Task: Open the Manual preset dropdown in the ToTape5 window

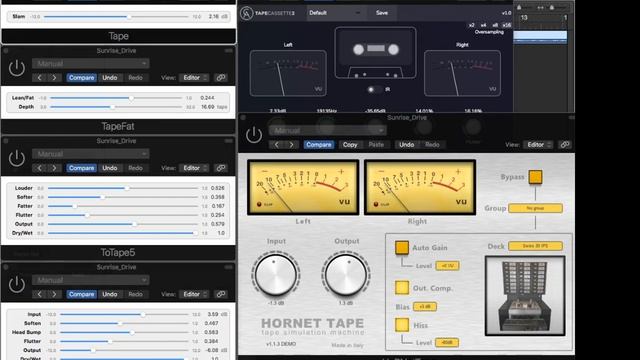Action: (91, 280)
